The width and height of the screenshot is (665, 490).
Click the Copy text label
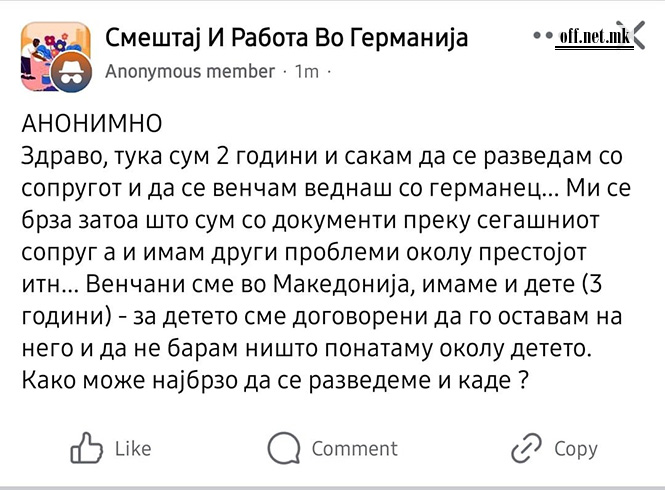(x=576, y=449)
